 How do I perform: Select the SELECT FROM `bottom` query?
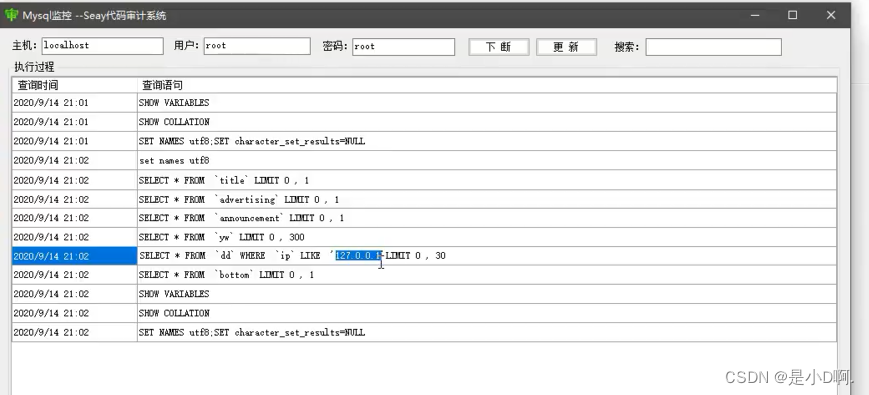point(487,275)
